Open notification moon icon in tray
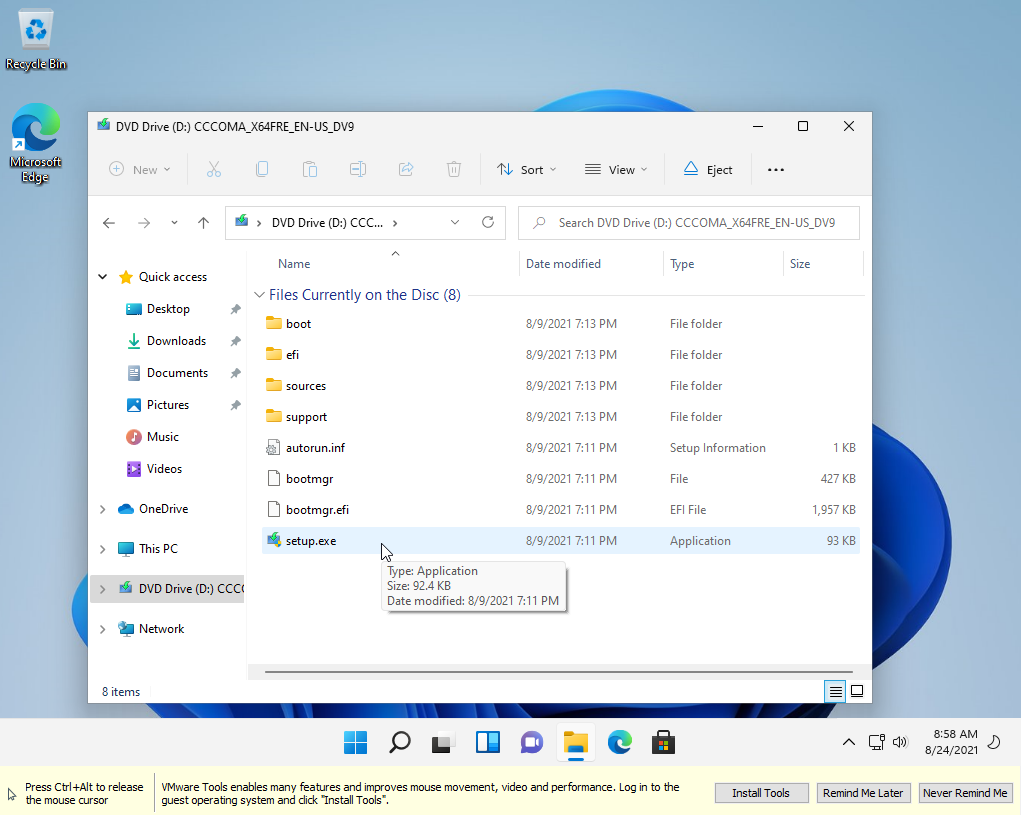Viewport: 1021px width, 815px height. click(x=994, y=741)
